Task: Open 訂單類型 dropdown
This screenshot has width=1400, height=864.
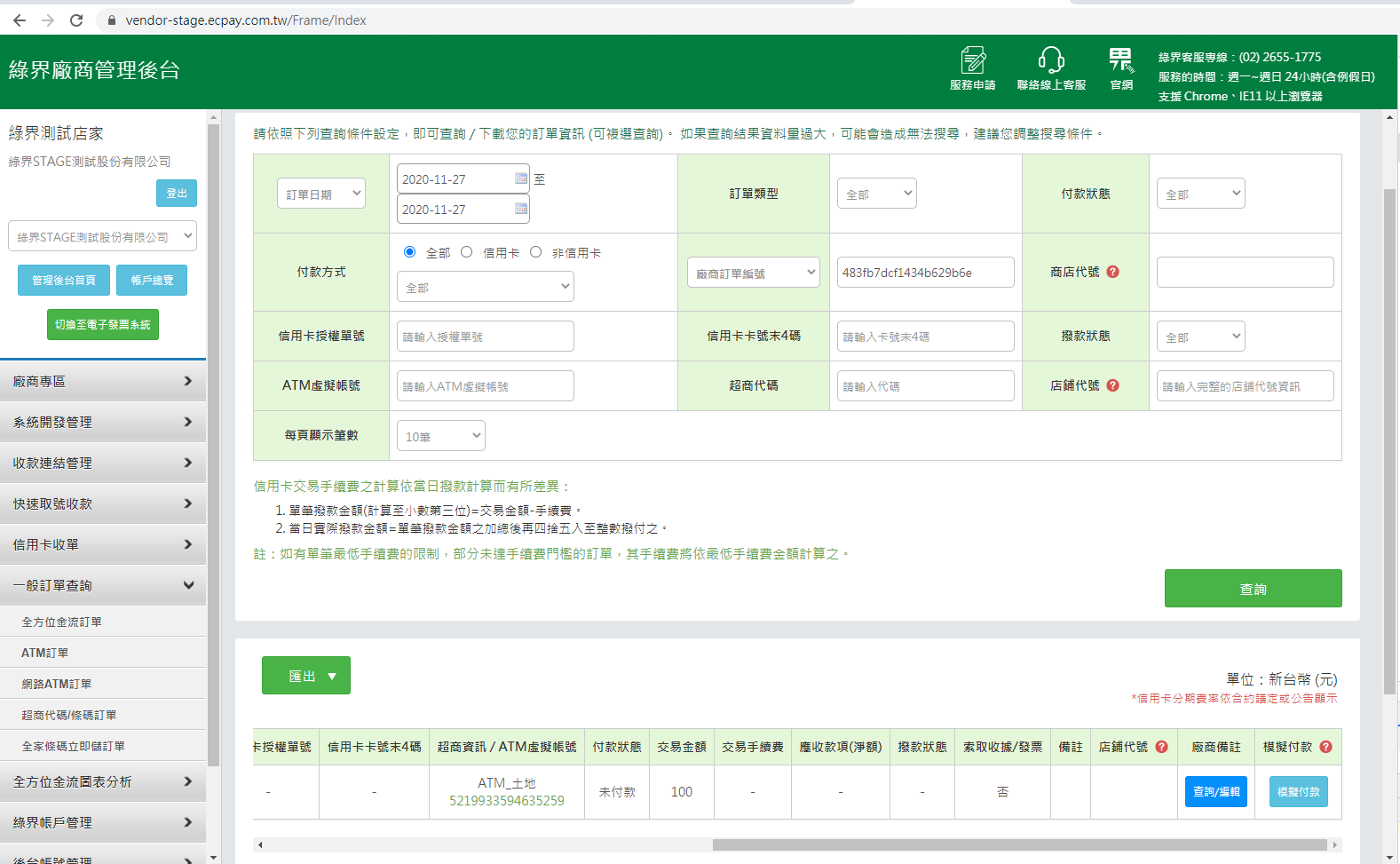Action: pos(877,194)
